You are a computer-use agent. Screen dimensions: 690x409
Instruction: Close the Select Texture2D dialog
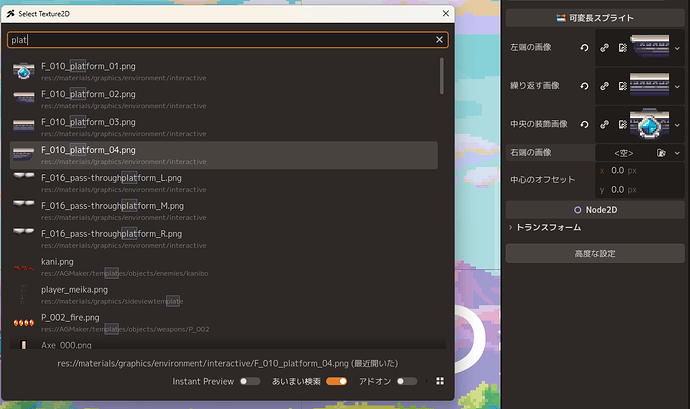(x=446, y=14)
